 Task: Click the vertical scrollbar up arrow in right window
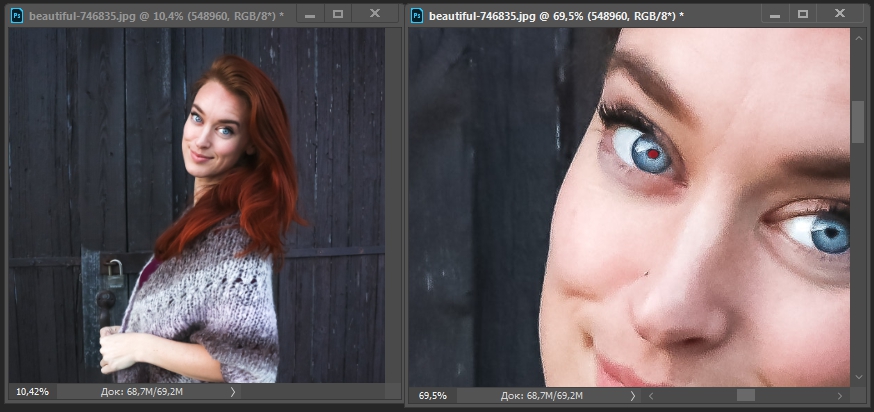point(858,37)
